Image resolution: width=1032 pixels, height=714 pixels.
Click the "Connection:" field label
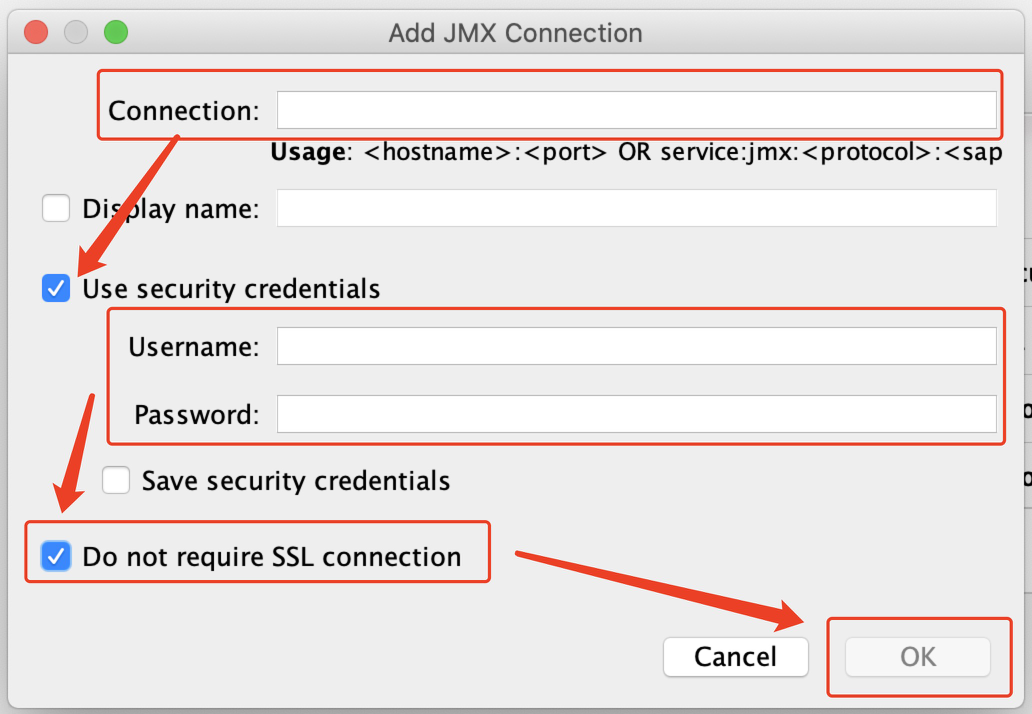[x=184, y=111]
